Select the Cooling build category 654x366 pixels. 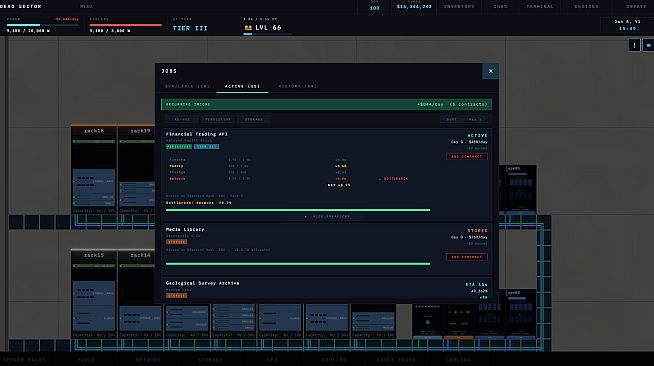(x=334, y=360)
